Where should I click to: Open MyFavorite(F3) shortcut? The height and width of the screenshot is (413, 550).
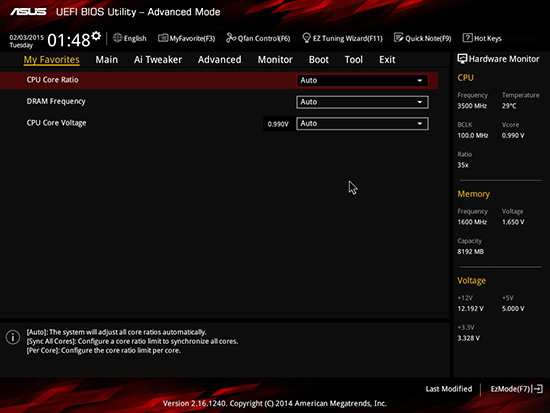187,38
